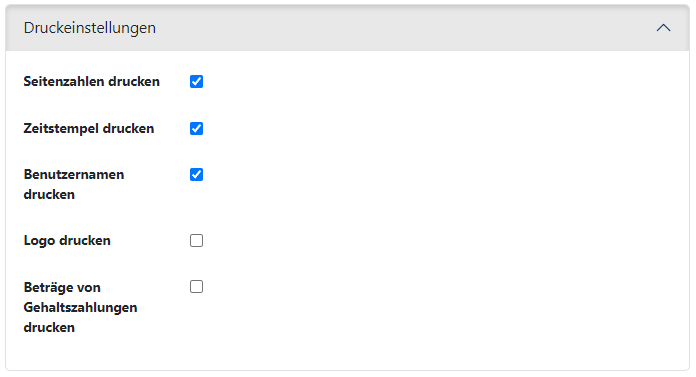Click the Seitenzahlen drucken label text
This screenshot has height=377, width=696.
[x=91, y=82]
